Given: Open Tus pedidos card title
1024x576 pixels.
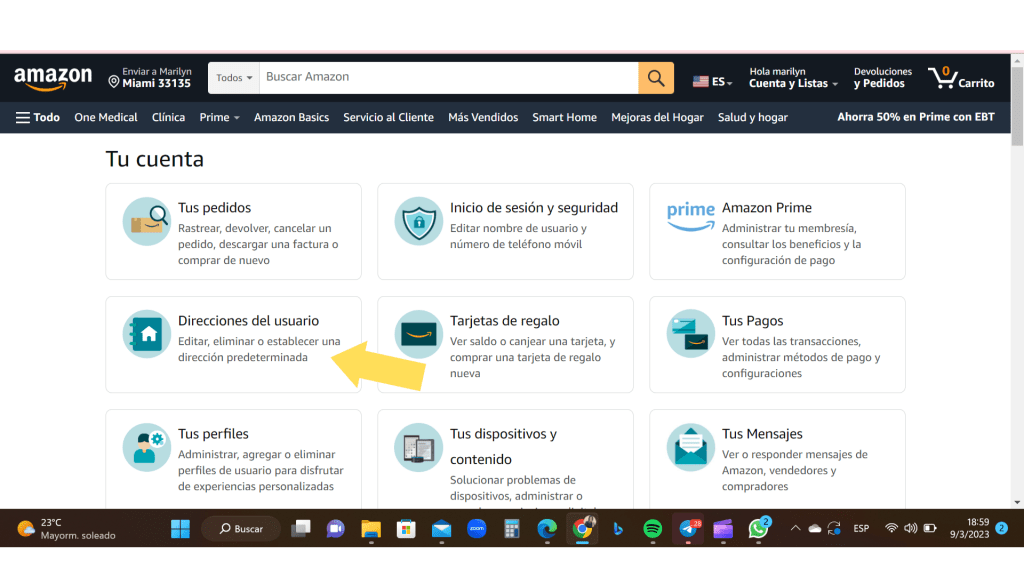Looking at the screenshot, I should tap(214, 208).
